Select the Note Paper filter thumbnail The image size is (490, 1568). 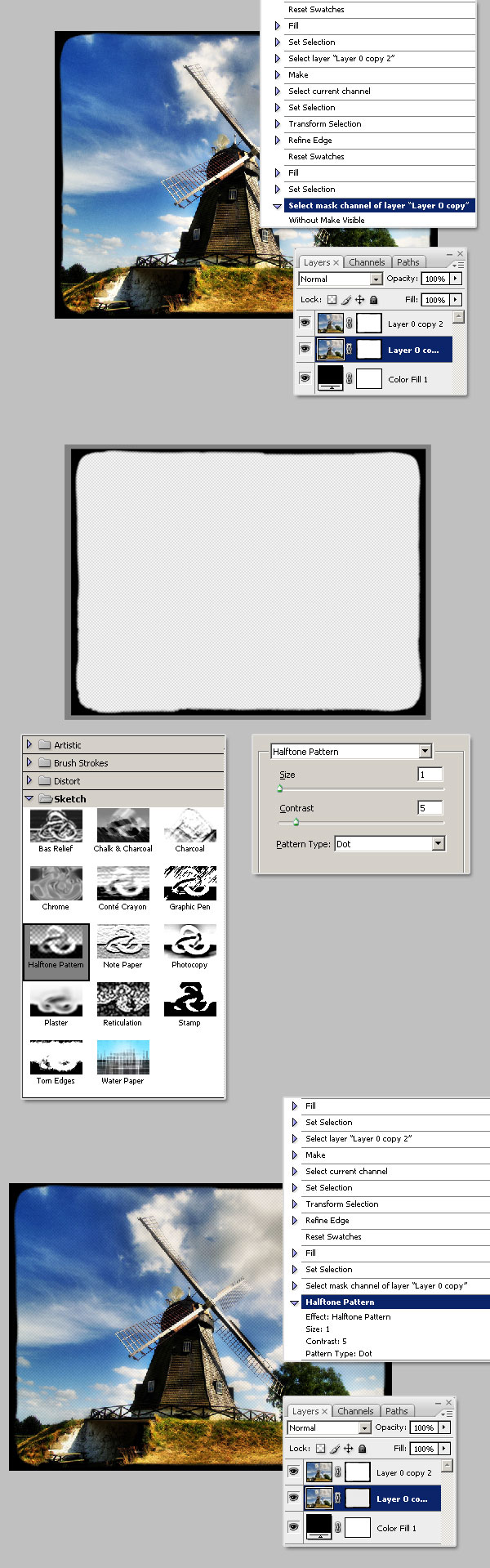tap(122, 941)
